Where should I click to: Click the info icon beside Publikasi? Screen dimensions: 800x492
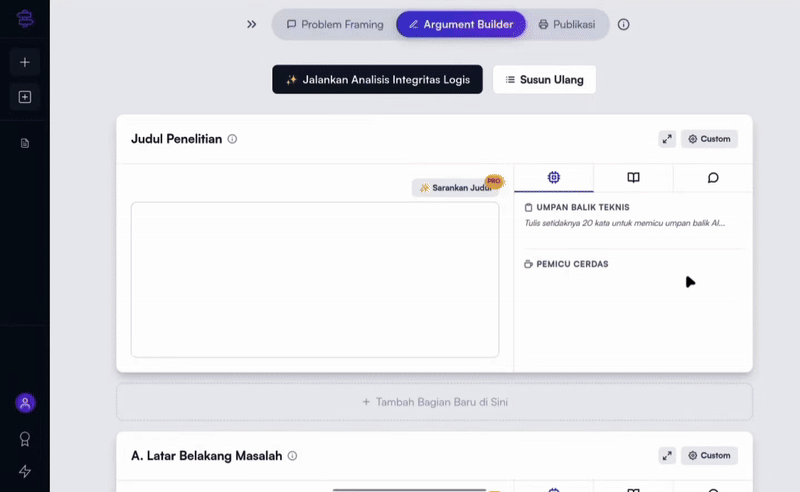click(x=624, y=25)
